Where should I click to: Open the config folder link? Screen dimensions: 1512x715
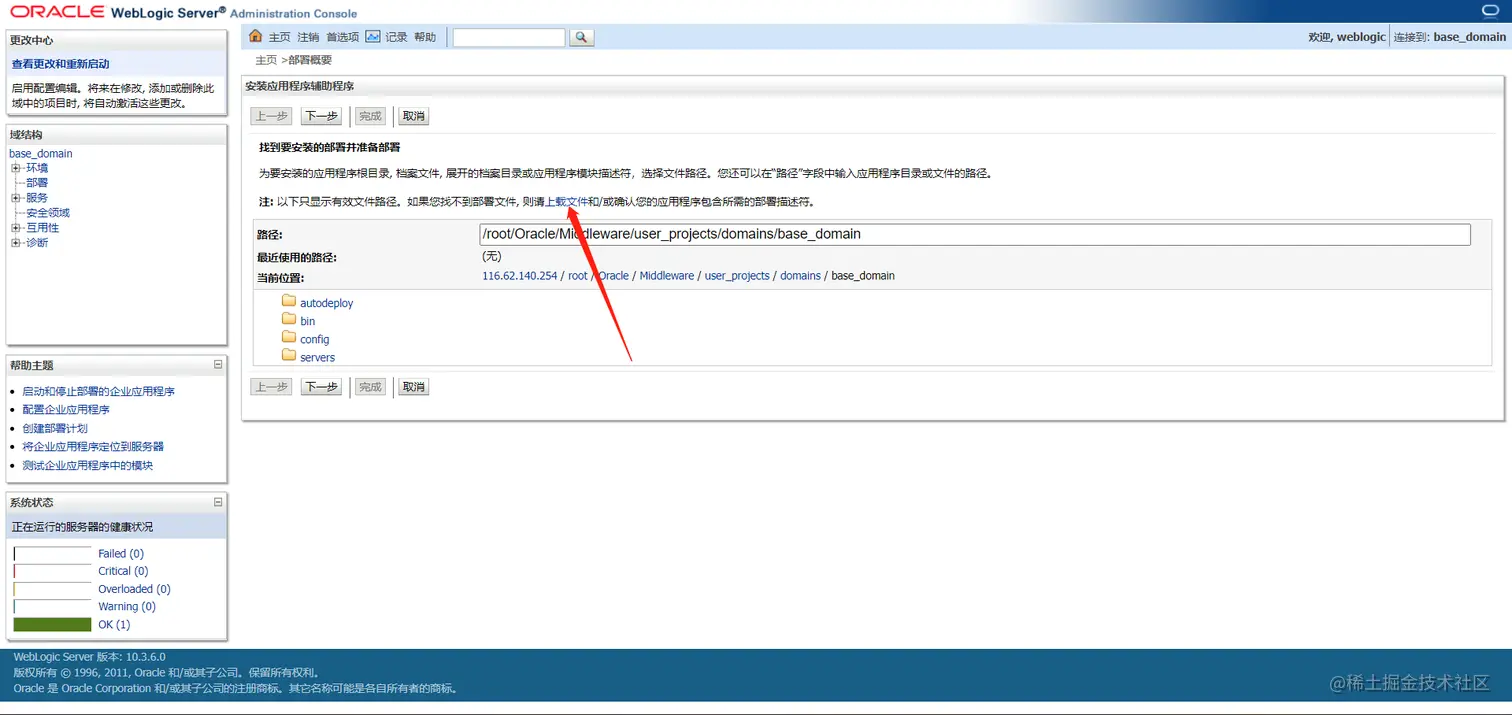(315, 339)
